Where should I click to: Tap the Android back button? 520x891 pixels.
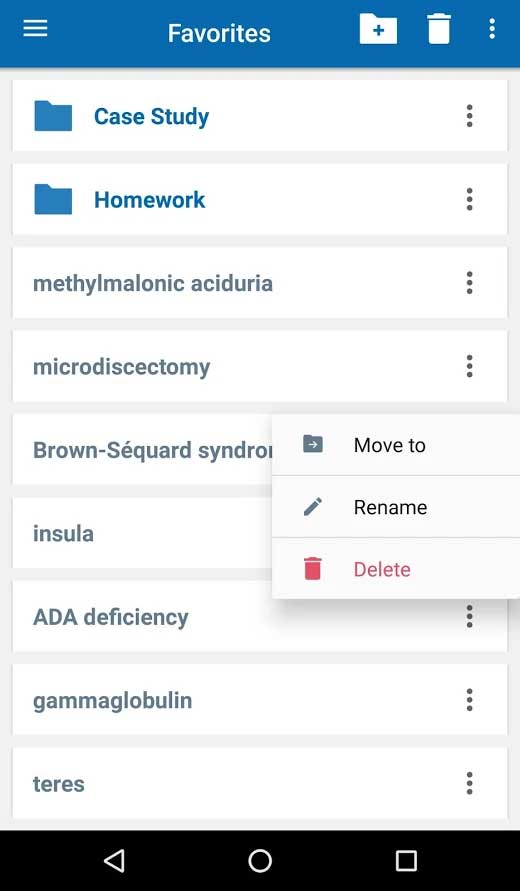pos(114,861)
